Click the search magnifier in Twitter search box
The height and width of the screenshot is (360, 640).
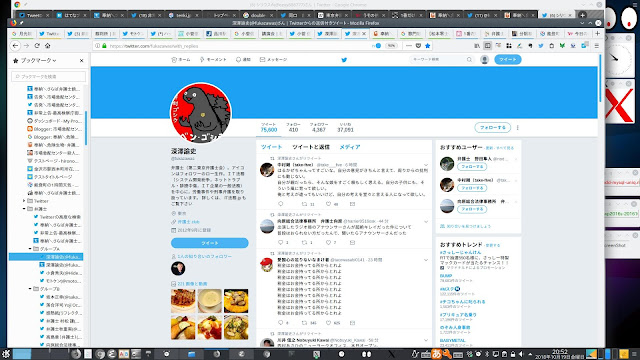(x=469, y=60)
